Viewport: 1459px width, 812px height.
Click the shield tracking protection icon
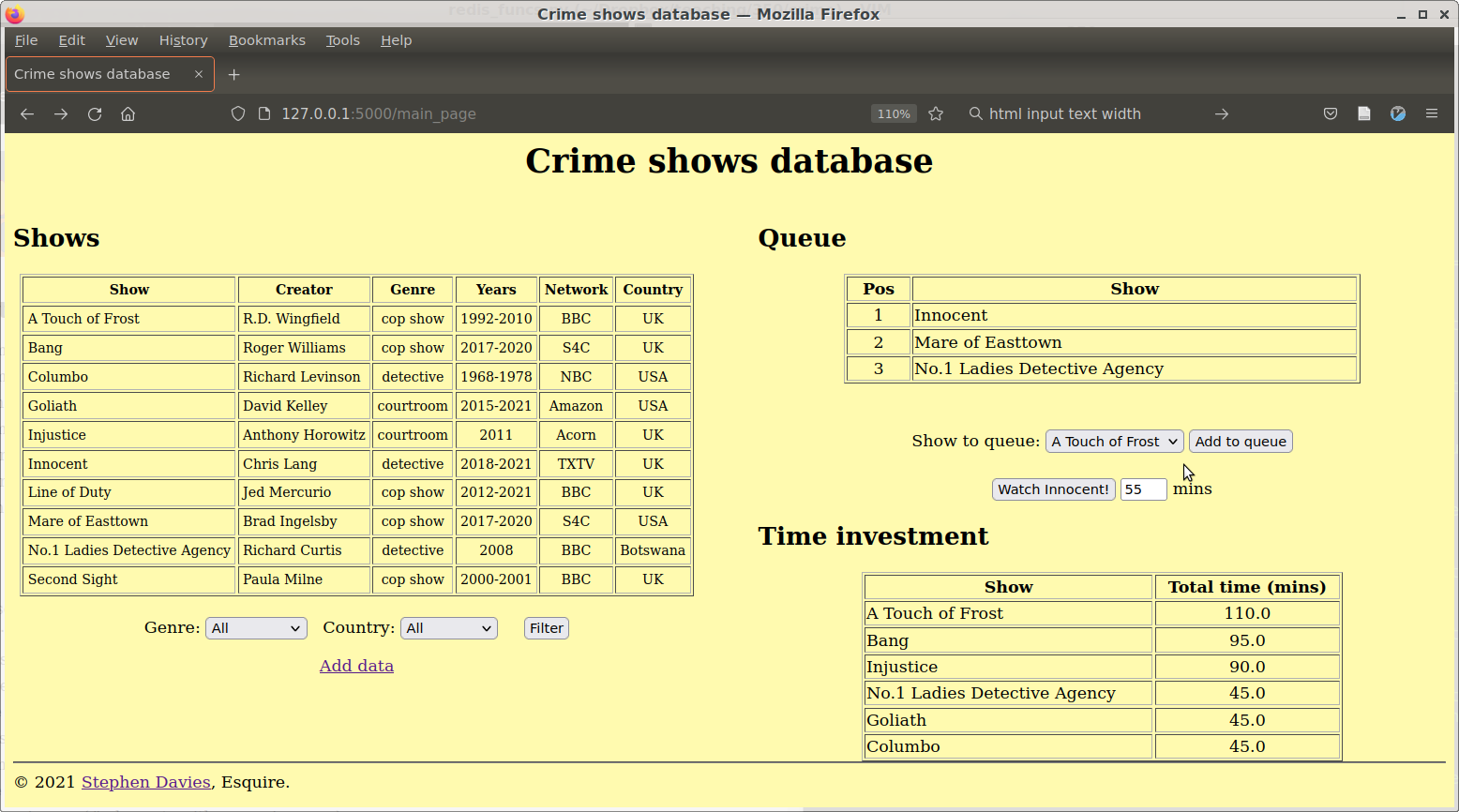tap(238, 113)
